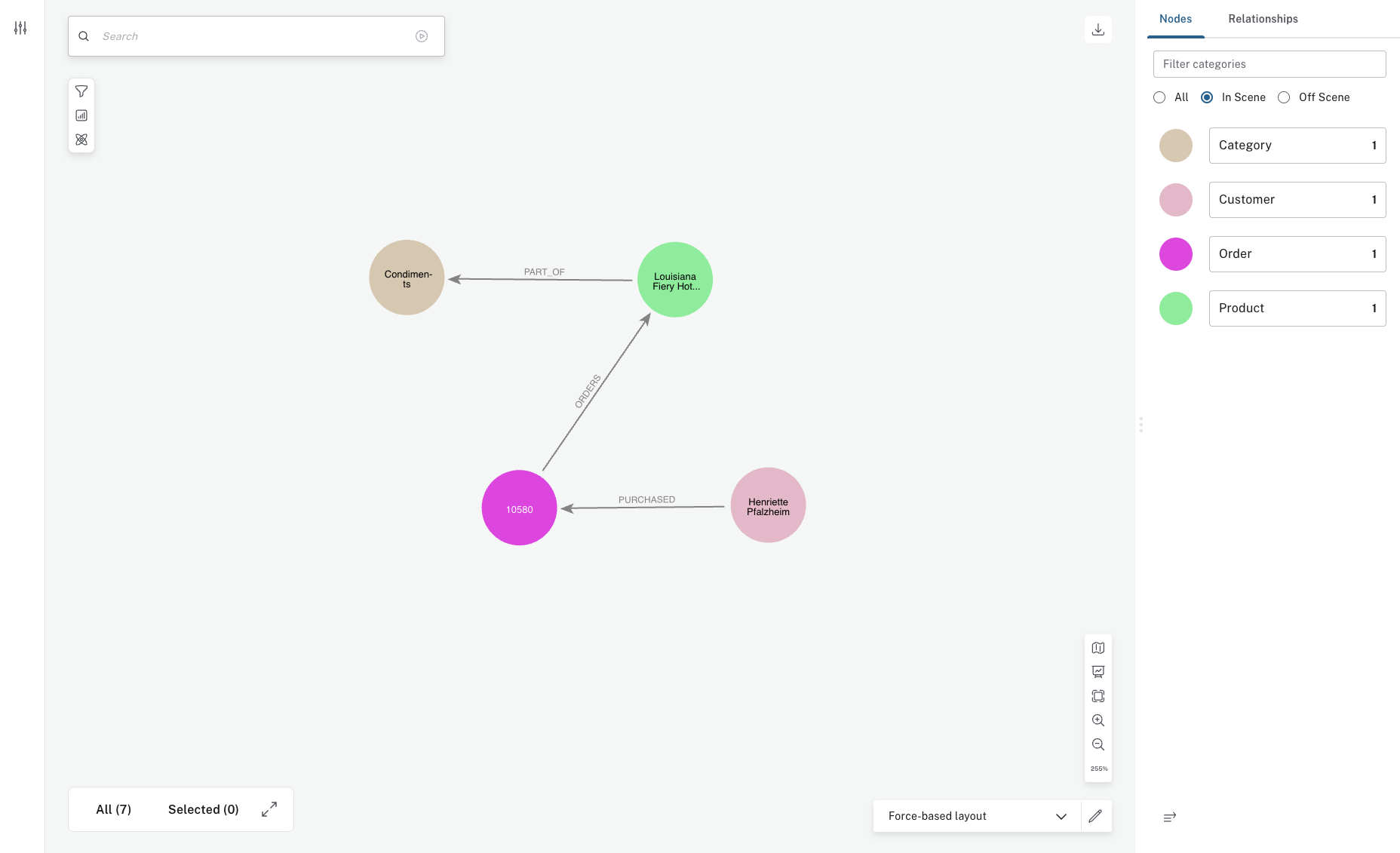
Task: Click the Customer category button
Action: tap(1297, 200)
